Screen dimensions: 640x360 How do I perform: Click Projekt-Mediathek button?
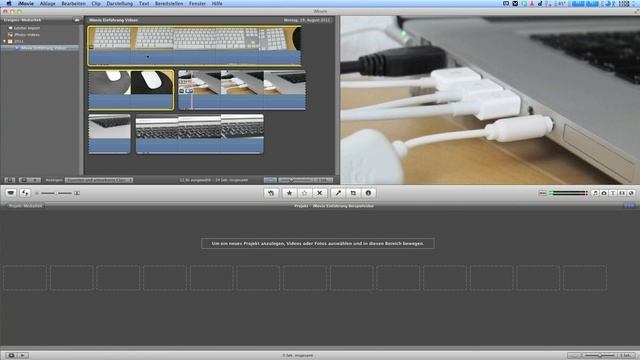(25, 206)
